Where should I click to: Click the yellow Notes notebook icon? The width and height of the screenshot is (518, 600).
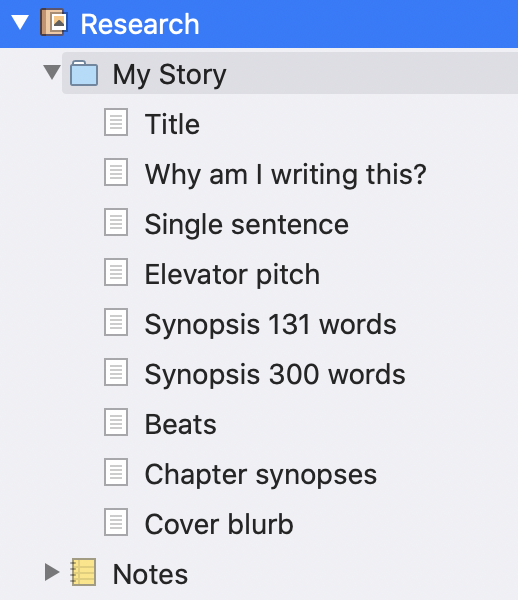[x=83, y=572]
